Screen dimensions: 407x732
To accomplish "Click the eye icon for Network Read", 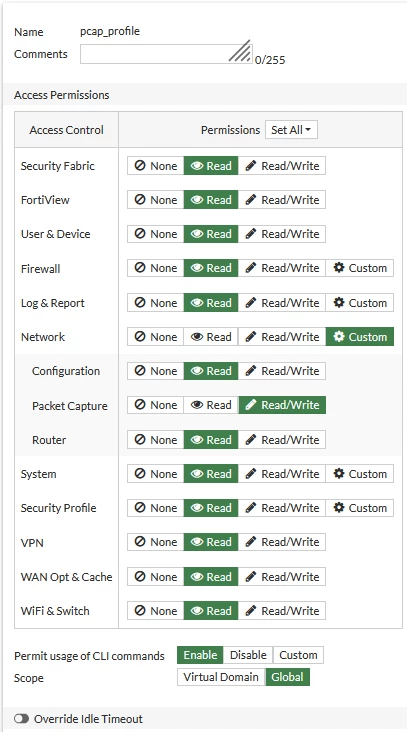I will tap(196, 337).
